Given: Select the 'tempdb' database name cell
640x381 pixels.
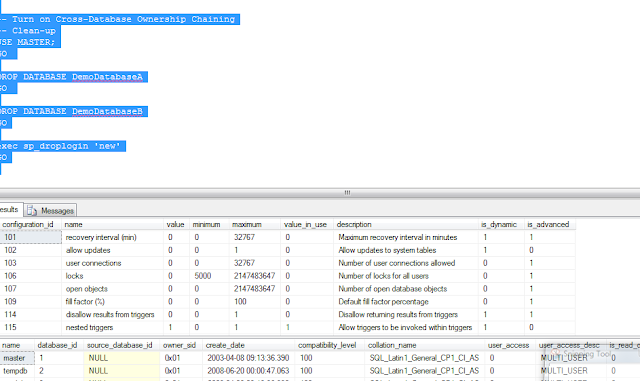Looking at the screenshot, I should click(x=17, y=371).
